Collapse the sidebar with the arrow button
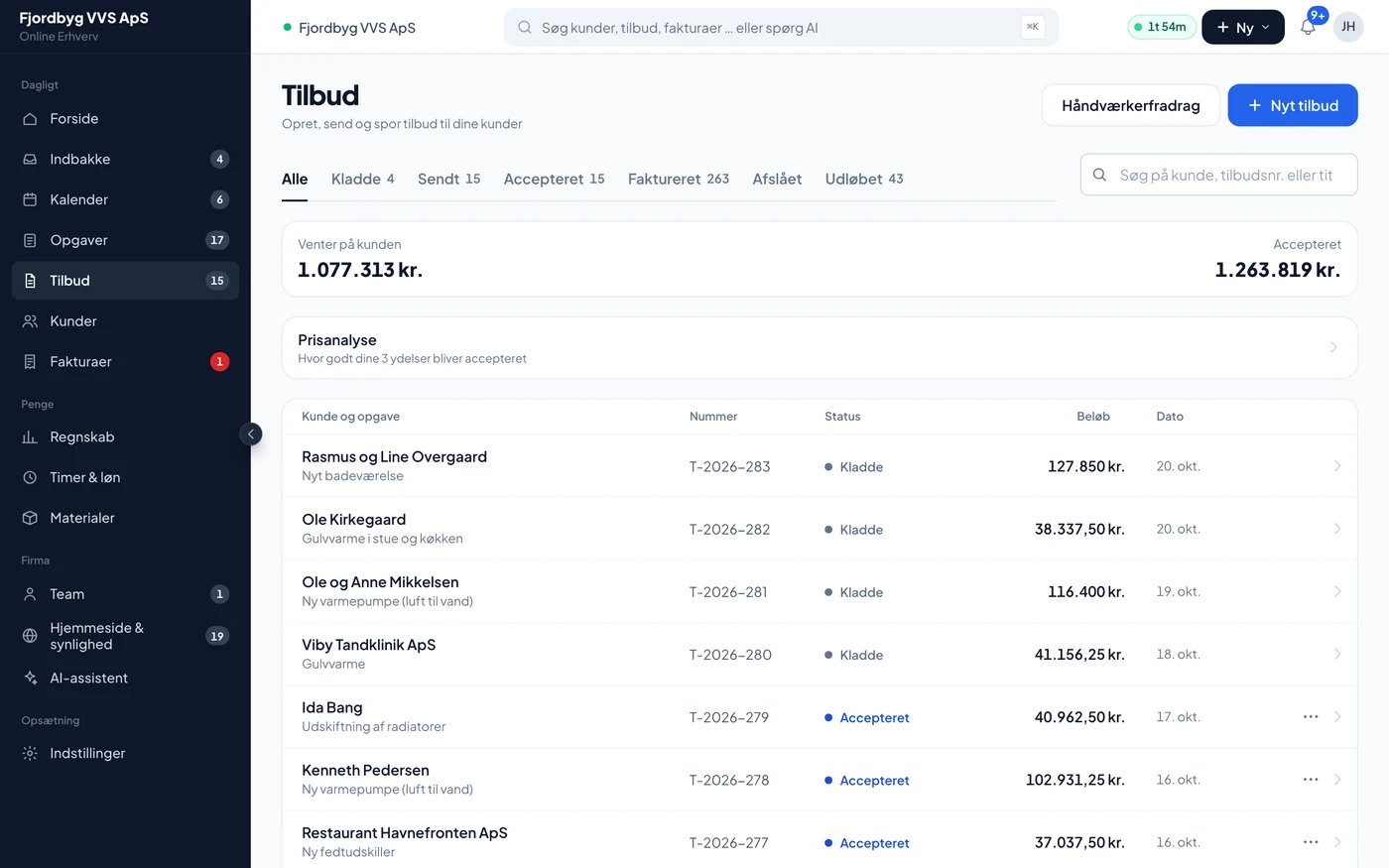This screenshot has width=1389, height=868. point(251,434)
